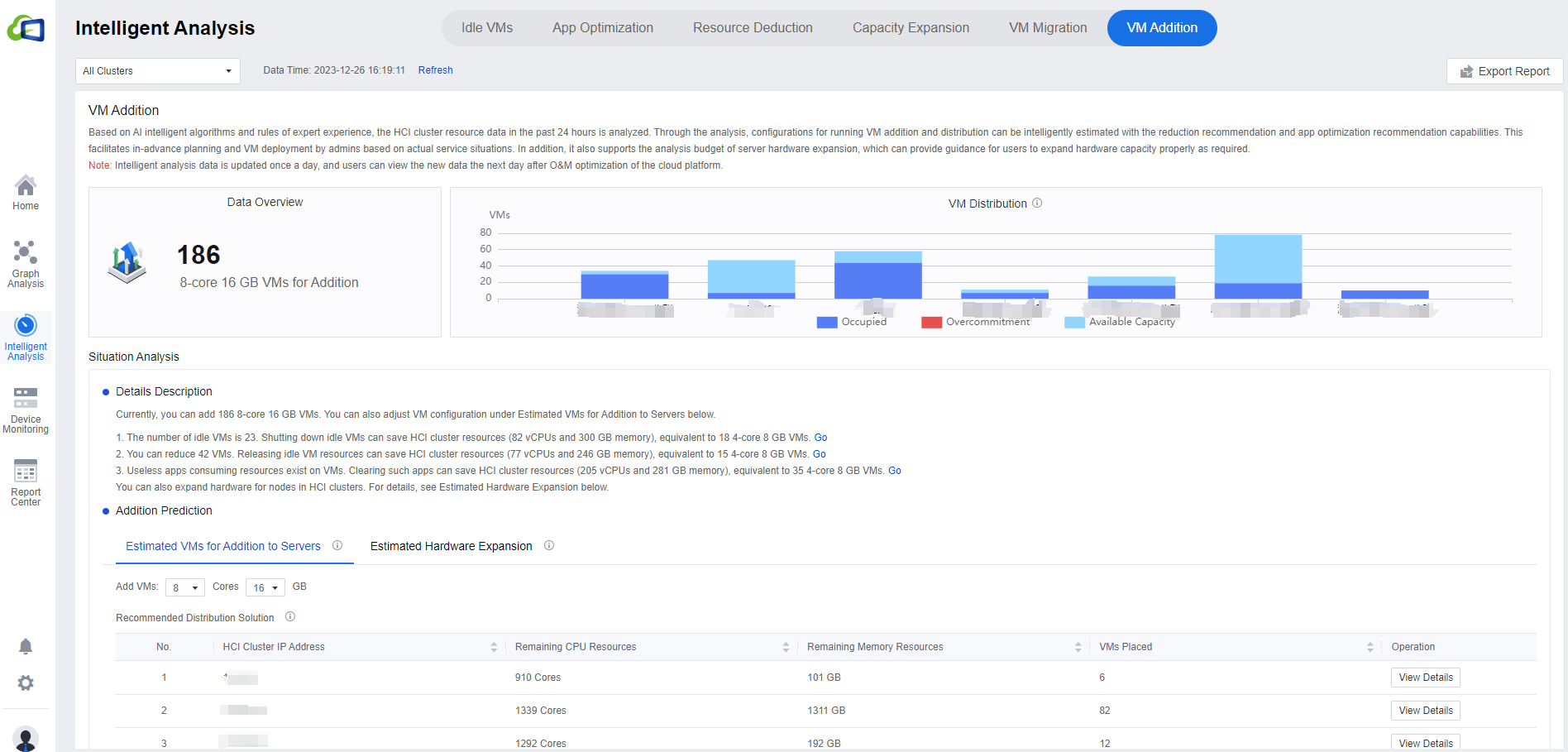The height and width of the screenshot is (752, 1568).
Task: Toggle Overcommitment legend series
Action: tap(975, 322)
